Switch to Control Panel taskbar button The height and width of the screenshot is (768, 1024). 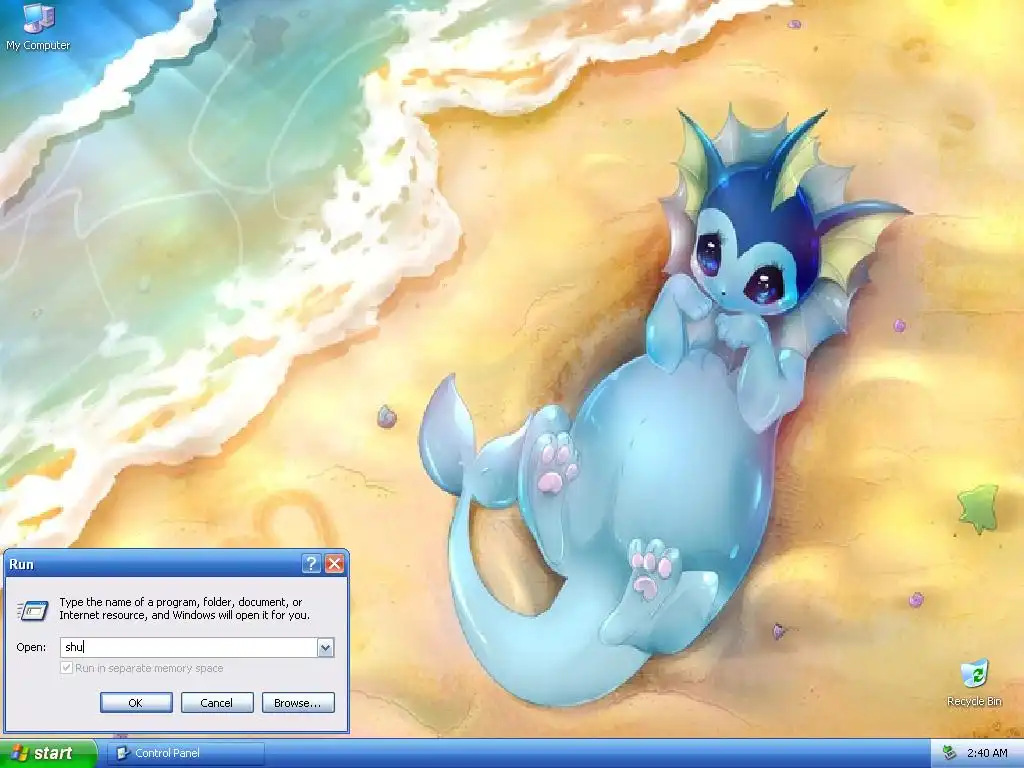point(186,753)
